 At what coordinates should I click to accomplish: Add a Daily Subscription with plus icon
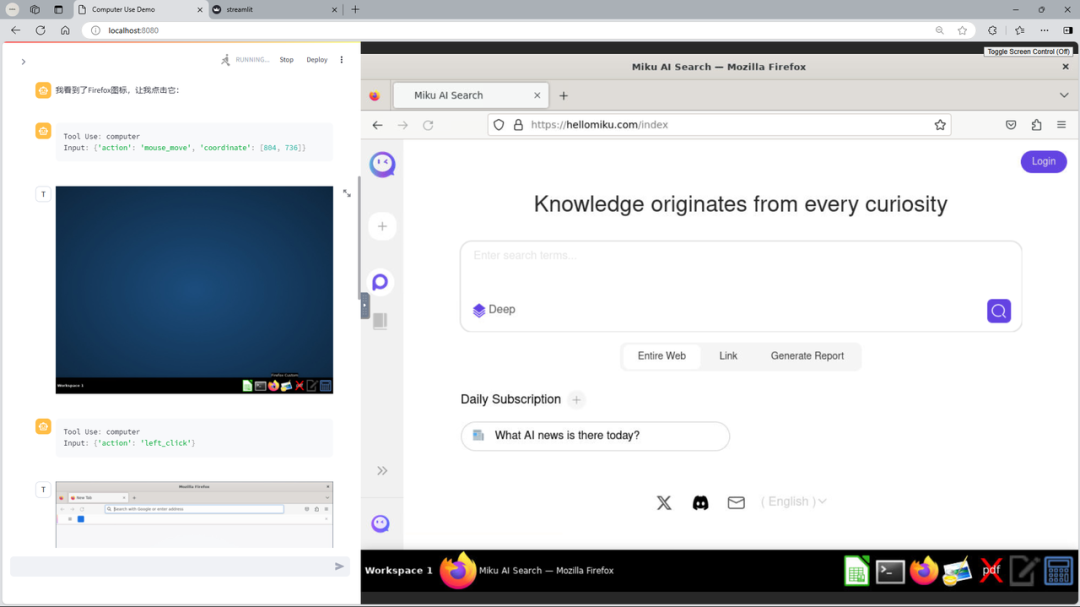point(576,400)
